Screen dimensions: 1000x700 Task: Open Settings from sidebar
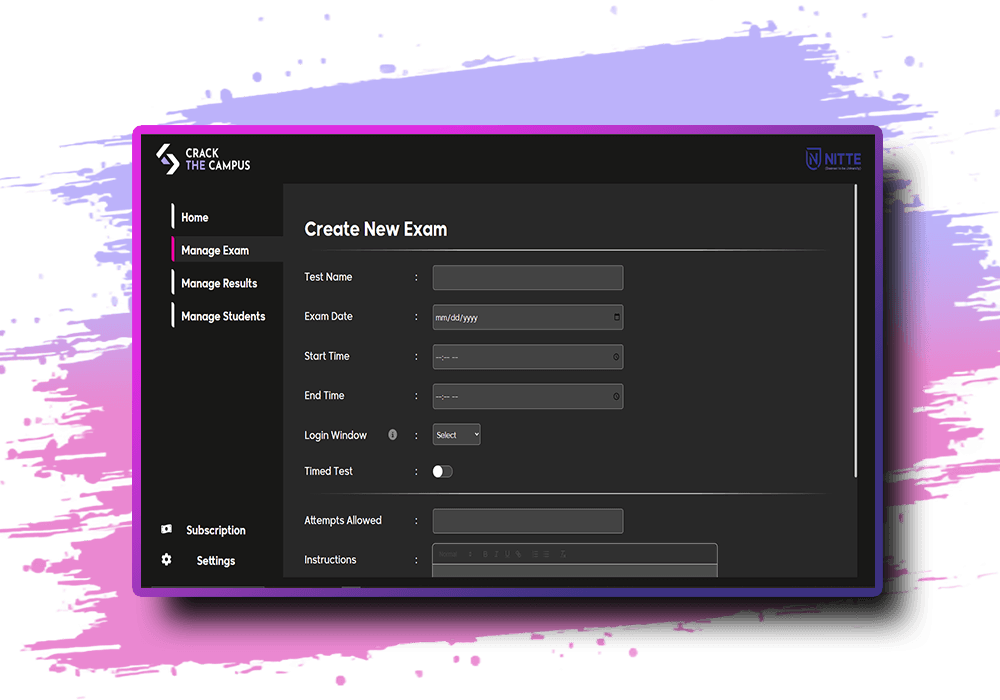point(216,561)
